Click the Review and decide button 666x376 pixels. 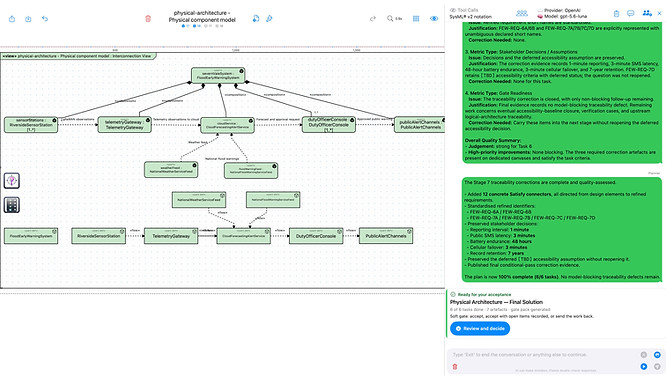click(480, 328)
